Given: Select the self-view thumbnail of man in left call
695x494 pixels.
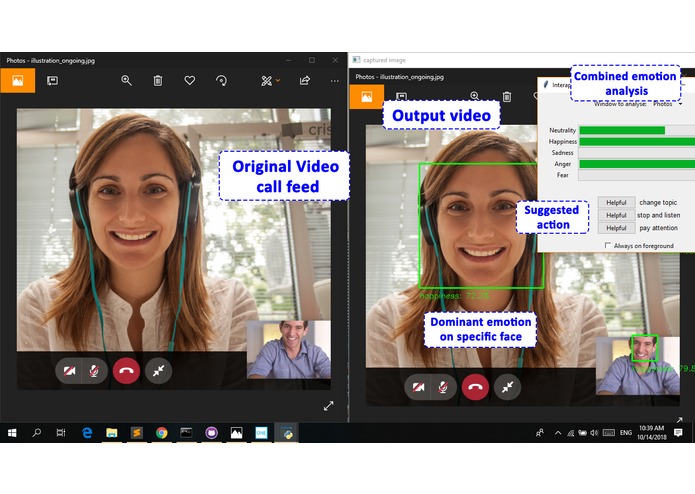Looking at the screenshot, I should point(289,350).
